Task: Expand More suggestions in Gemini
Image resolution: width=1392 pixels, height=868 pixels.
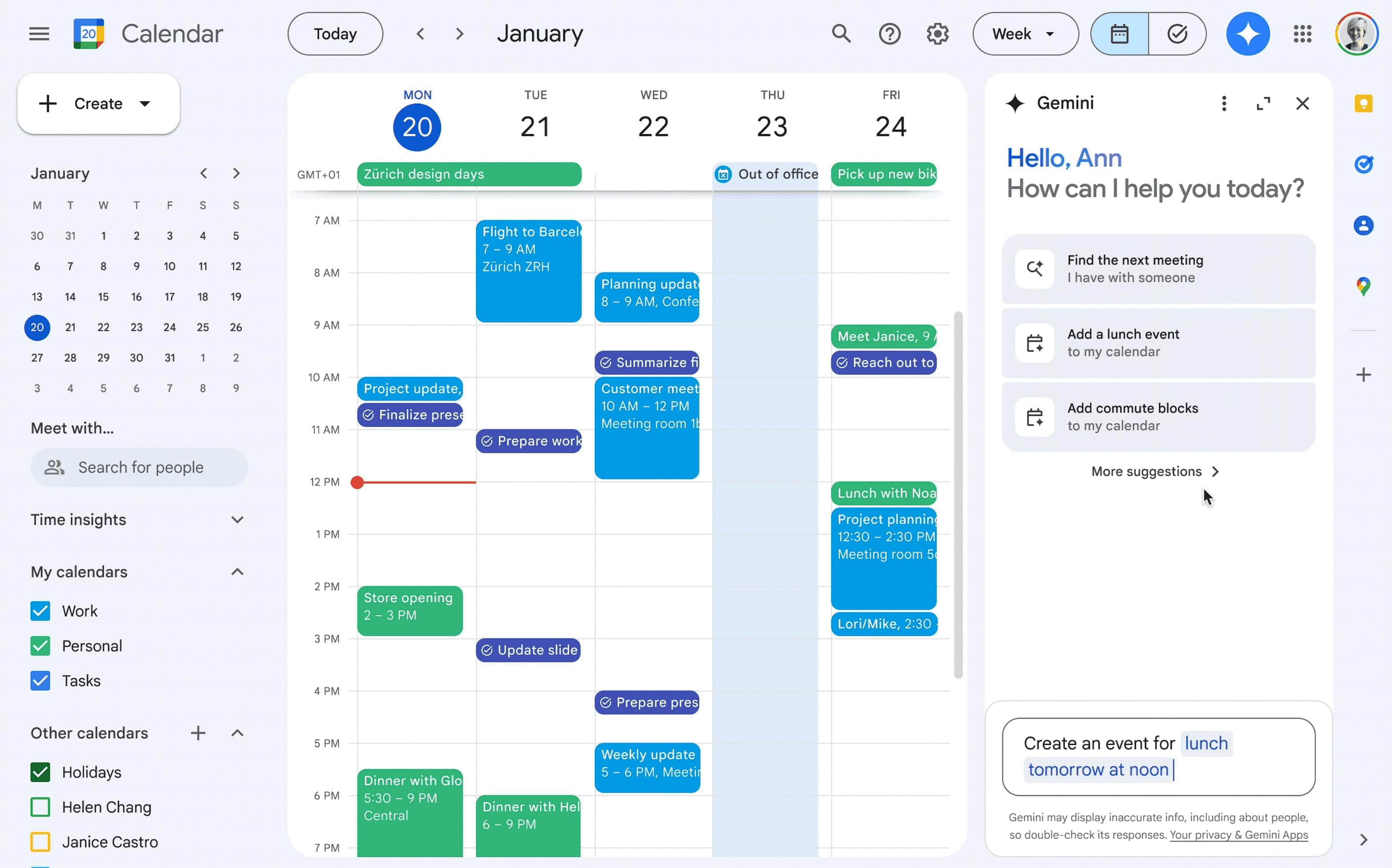Action: coord(1155,471)
